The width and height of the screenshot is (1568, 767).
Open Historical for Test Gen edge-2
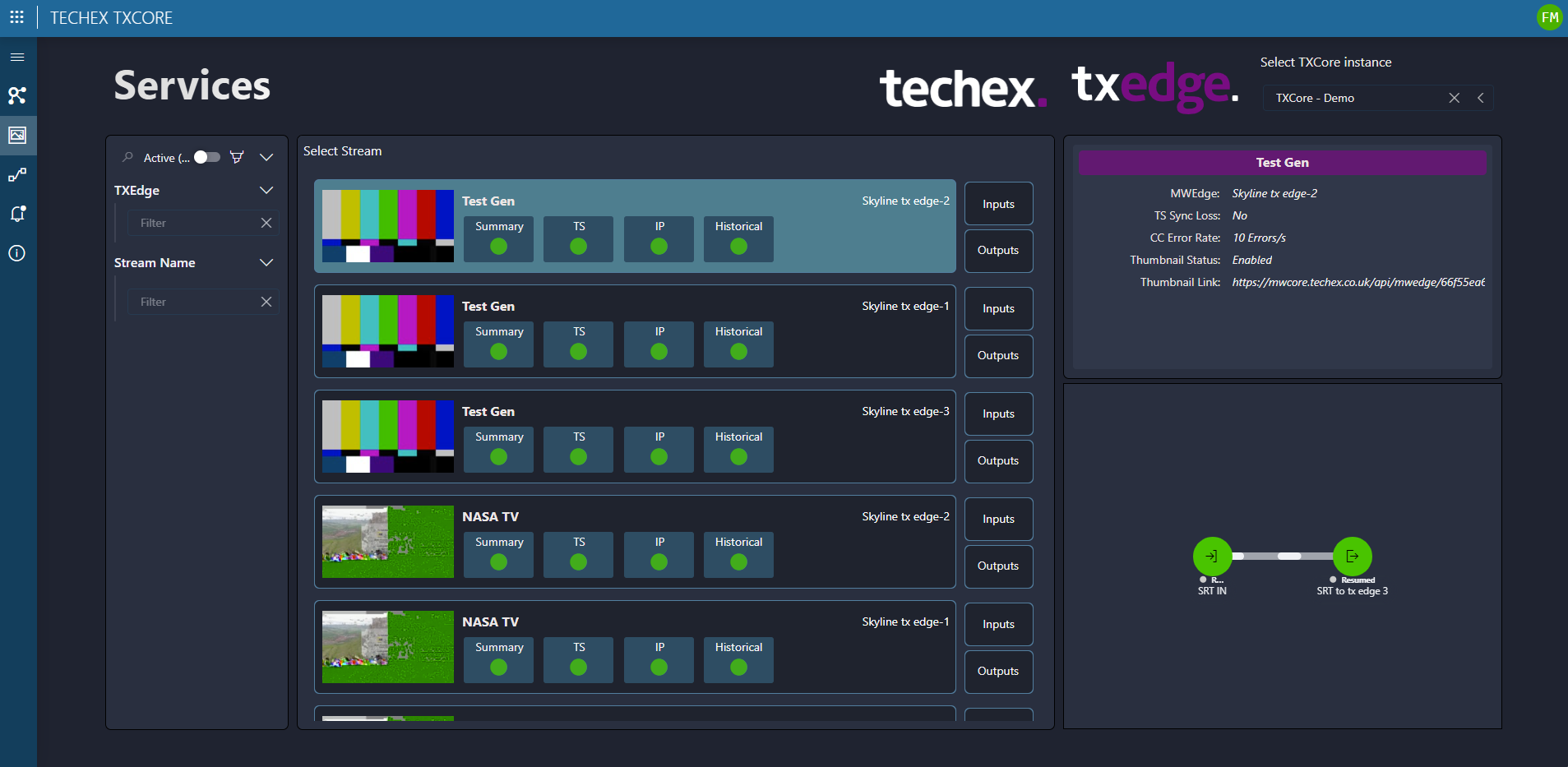coord(738,238)
